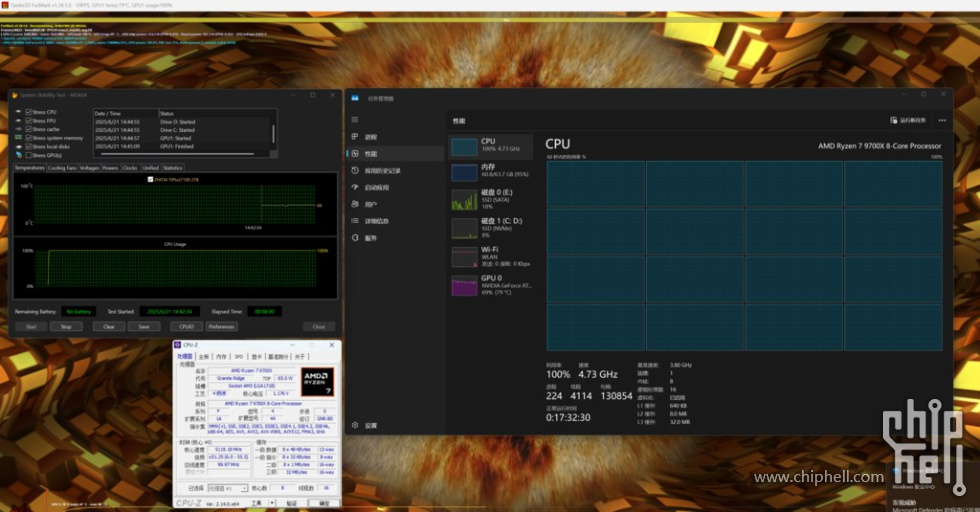Image resolution: width=980 pixels, height=512 pixels.
Task: Click the FurMark icon in the top title bar
Action: 5,5
